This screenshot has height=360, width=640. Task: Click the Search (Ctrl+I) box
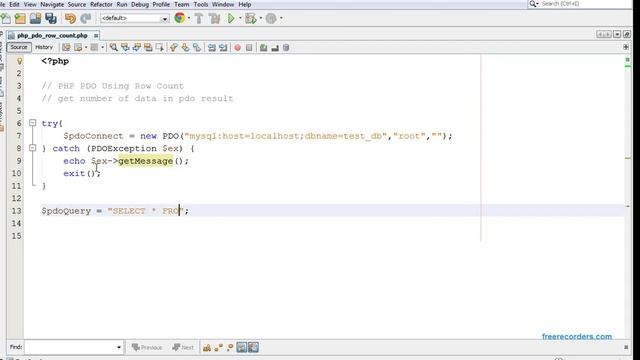coord(580,4)
